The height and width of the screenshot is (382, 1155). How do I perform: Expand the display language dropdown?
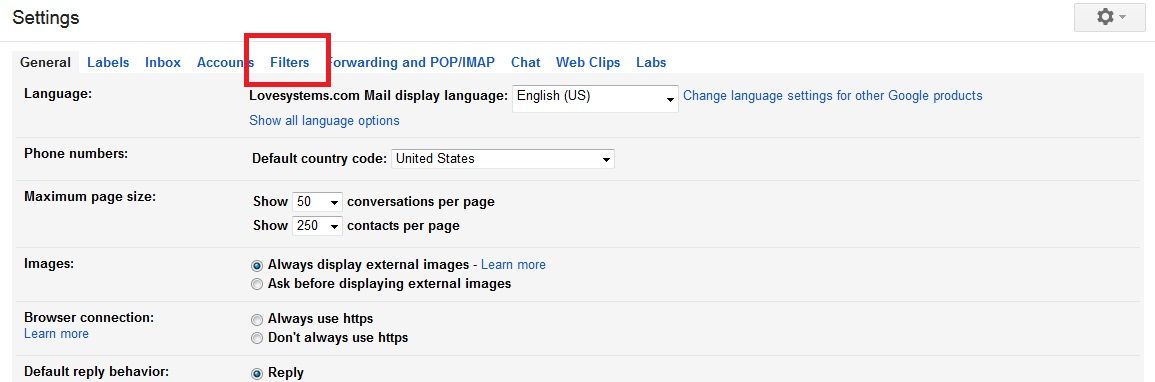[595, 98]
